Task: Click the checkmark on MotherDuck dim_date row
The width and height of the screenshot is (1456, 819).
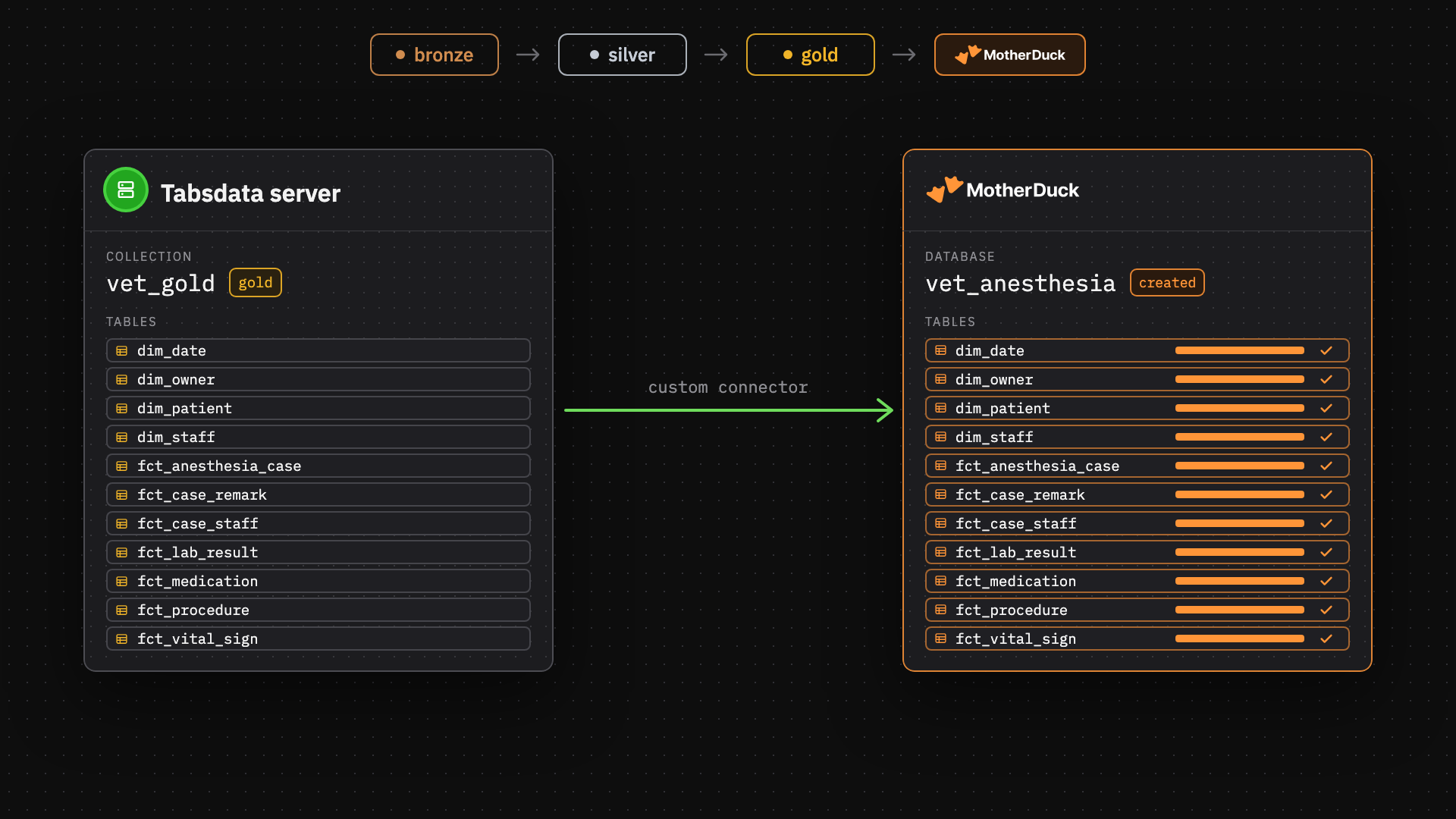Action: [x=1326, y=350]
